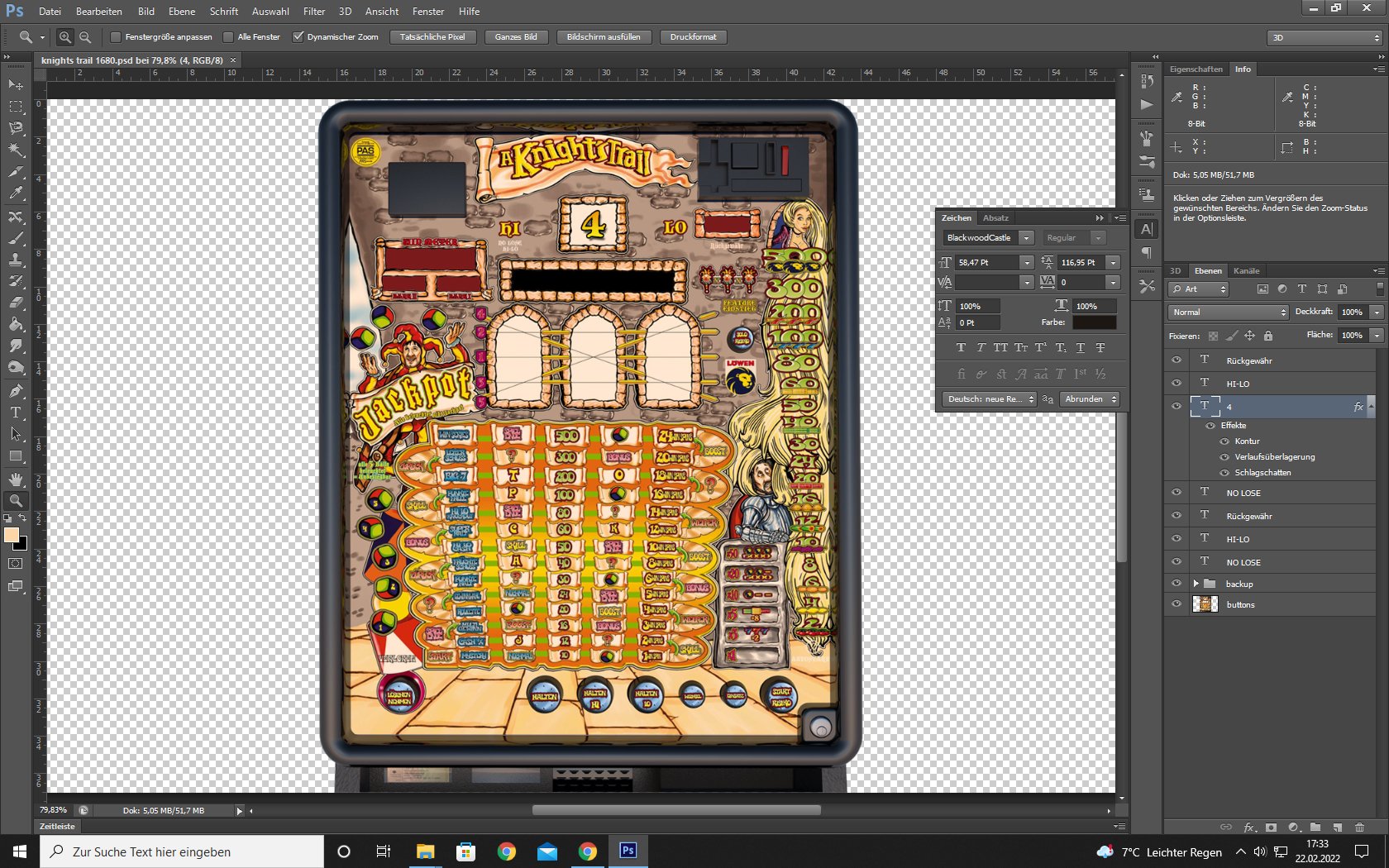Create a new layer group folder
Image resolution: width=1389 pixels, height=868 pixels.
point(1315,827)
